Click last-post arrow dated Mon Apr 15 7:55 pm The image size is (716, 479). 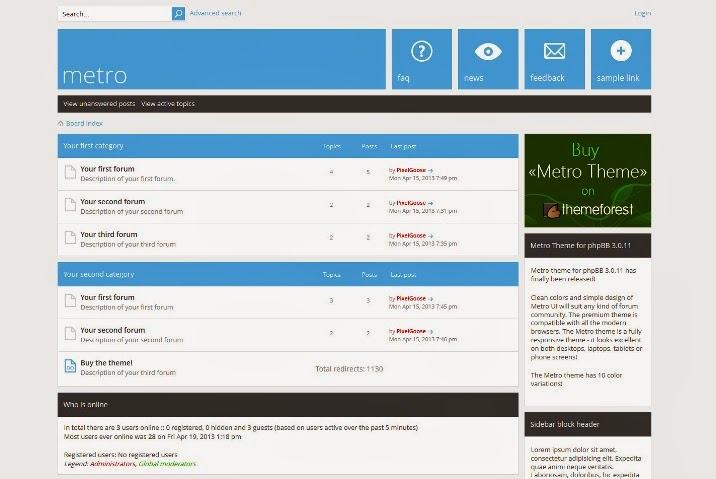[431, 236]
